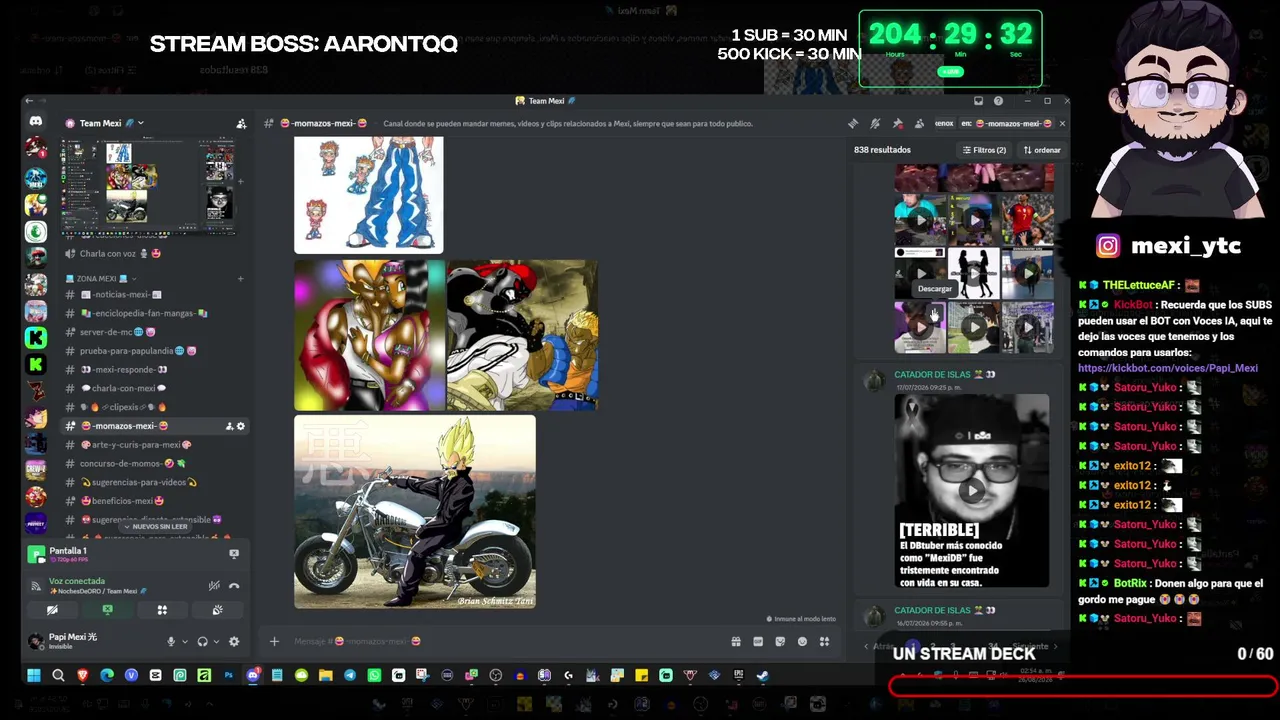The image size is (1280, 720).
Task: Open the ordenar sort dropdown
Action: point(1042,150)
